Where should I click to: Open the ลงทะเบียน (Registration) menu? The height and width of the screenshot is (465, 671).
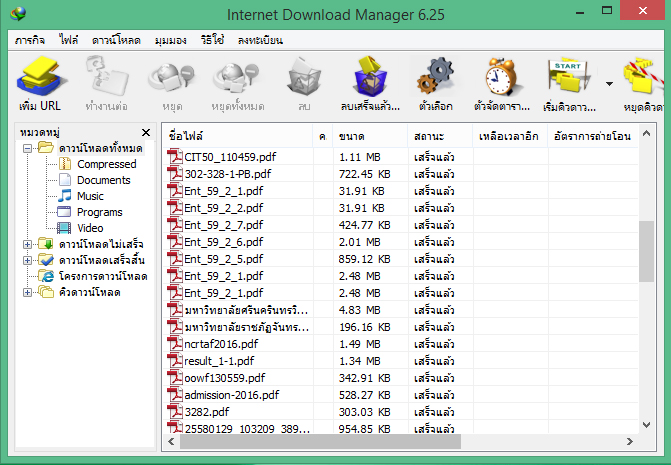click(260, 40)
